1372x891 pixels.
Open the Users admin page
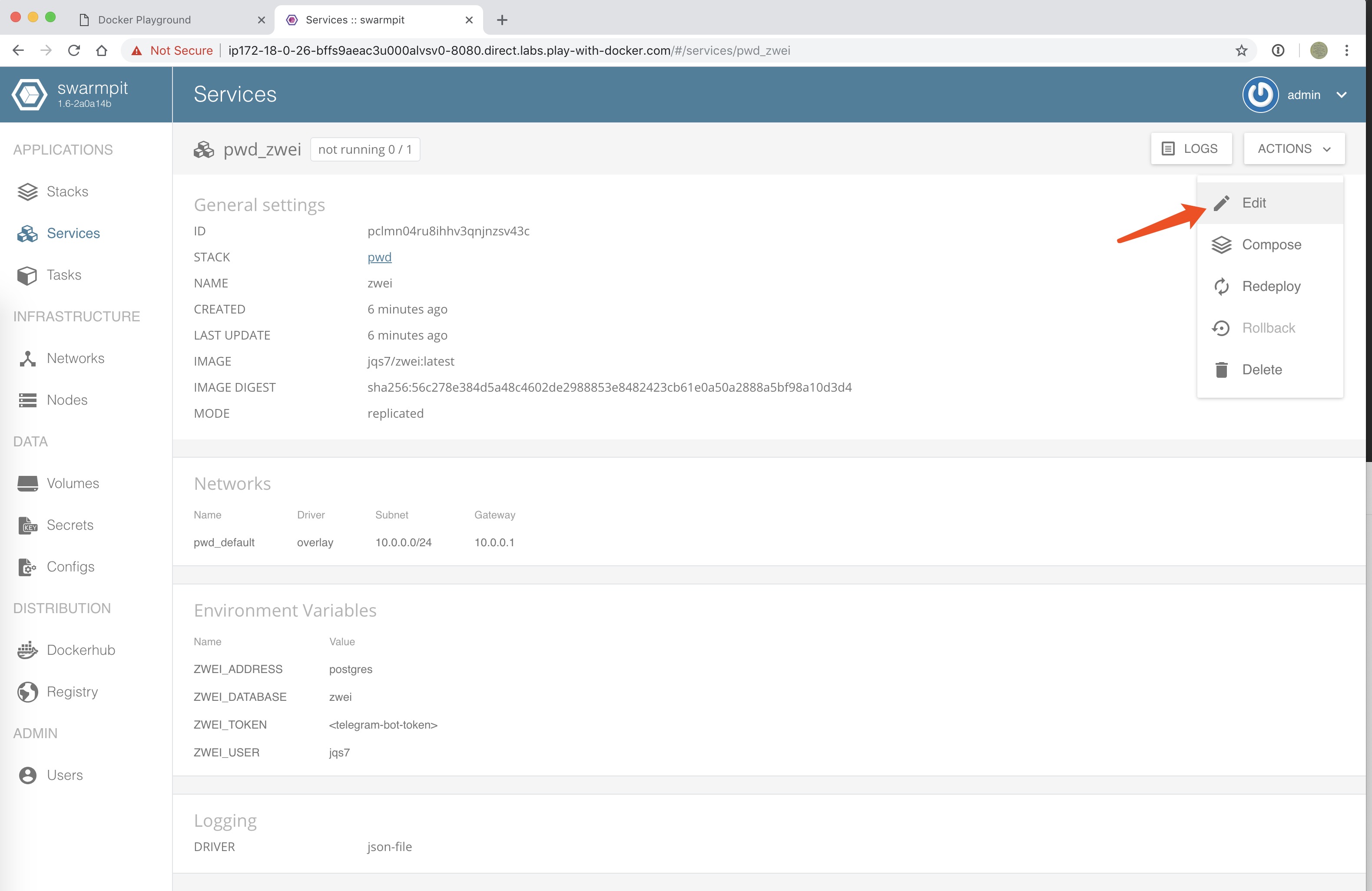click(65, 775)
